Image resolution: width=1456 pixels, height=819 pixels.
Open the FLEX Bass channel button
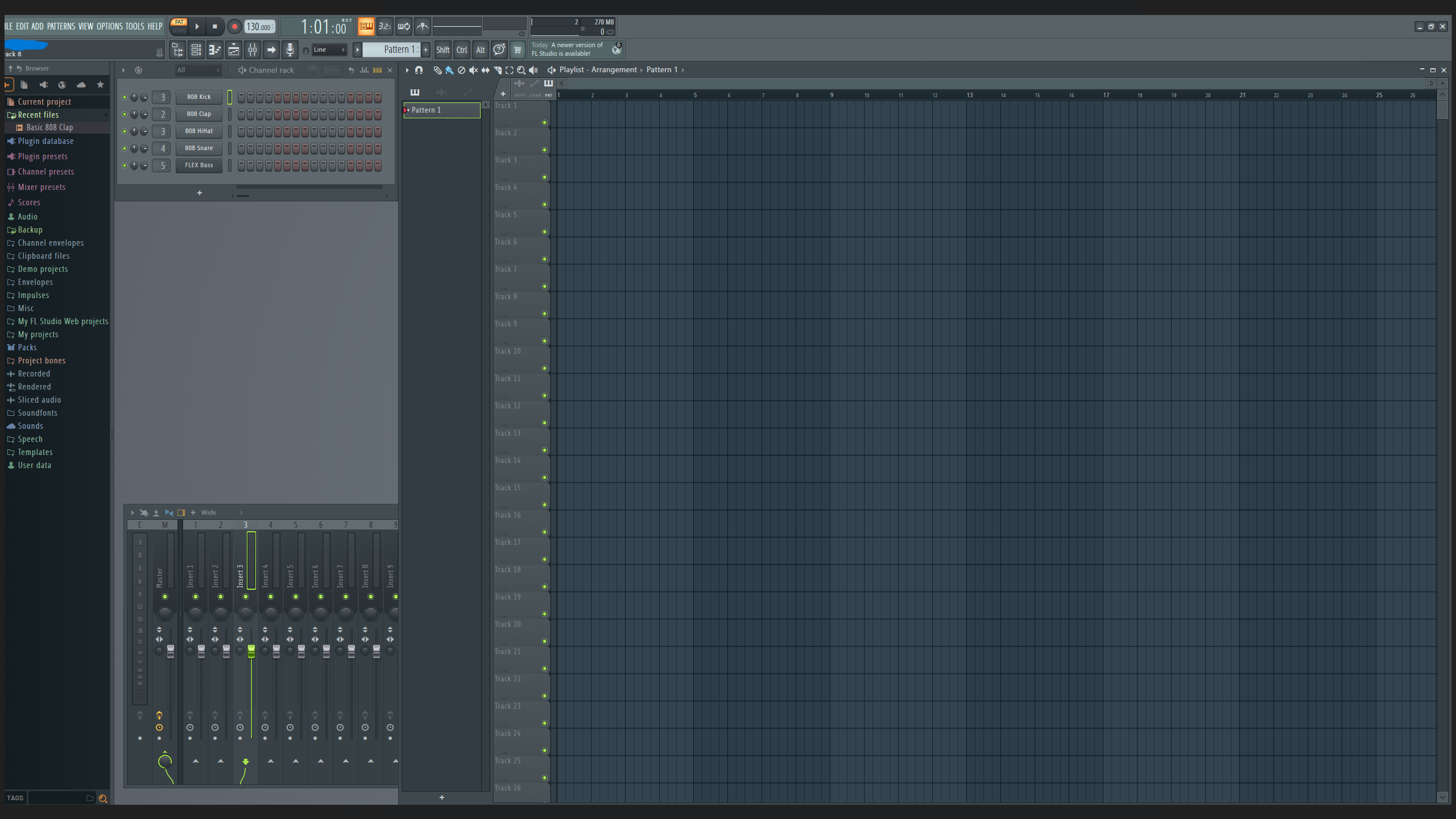click(x=199, y=166)
